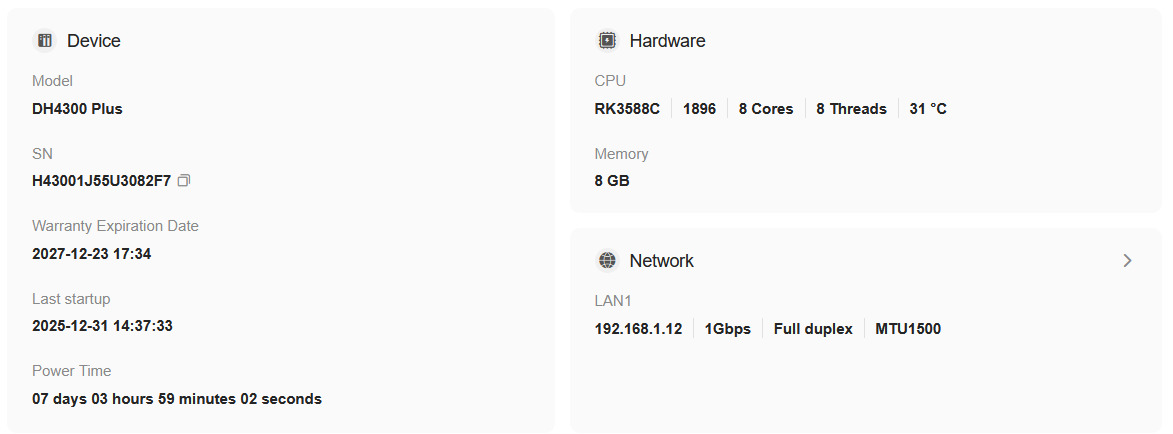Click the warranty expiration date value
1173x434 pixels.
[x=91, y=254]
